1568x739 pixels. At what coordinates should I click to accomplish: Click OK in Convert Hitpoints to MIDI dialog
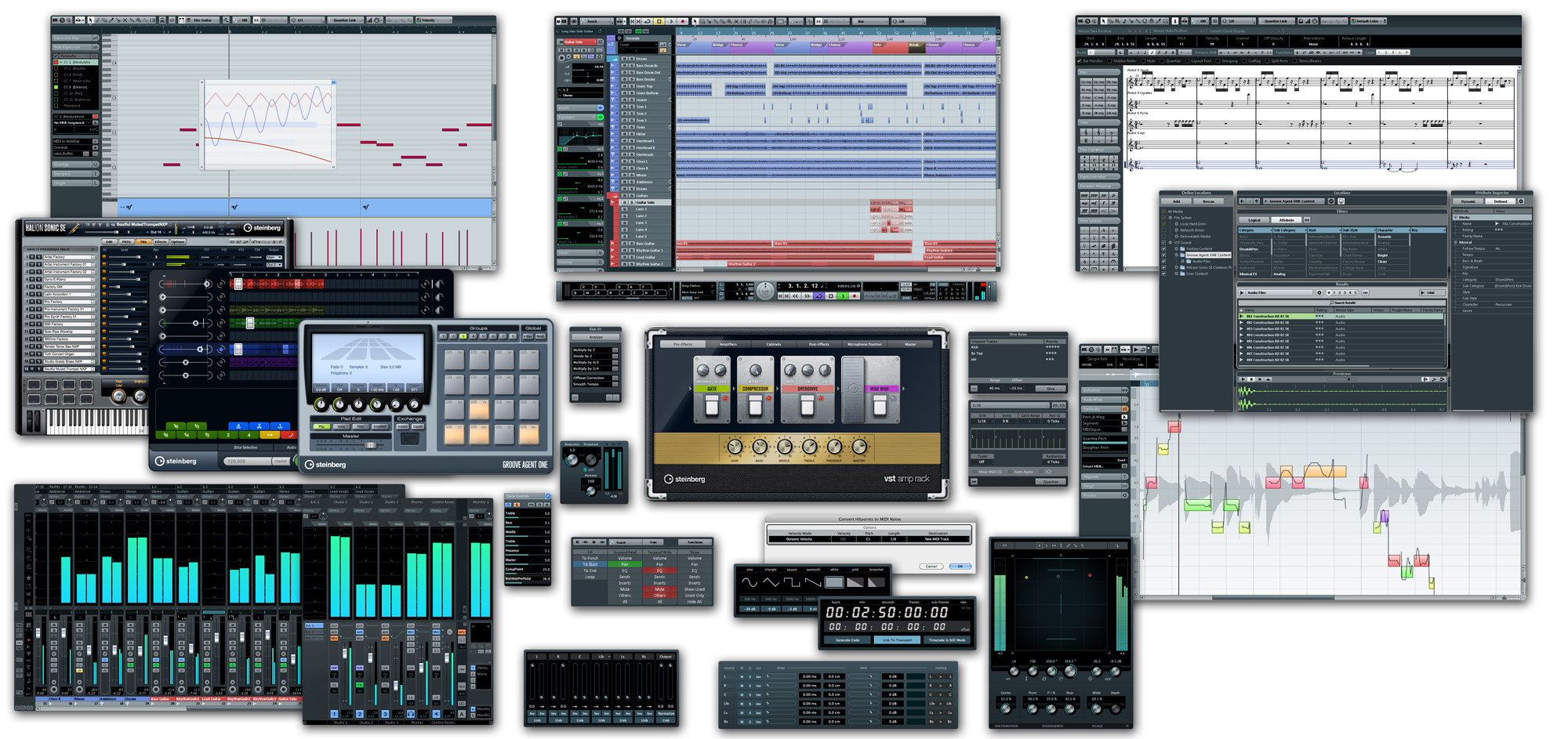click(x=960, y=567)
